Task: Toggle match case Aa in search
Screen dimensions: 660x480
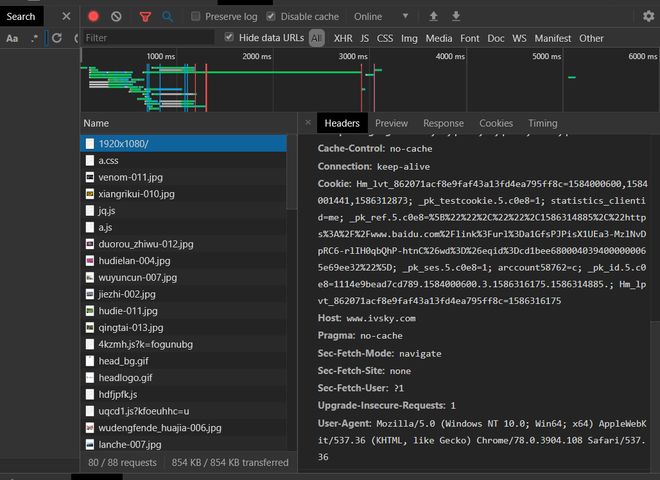Action: (x=12, y=38)
